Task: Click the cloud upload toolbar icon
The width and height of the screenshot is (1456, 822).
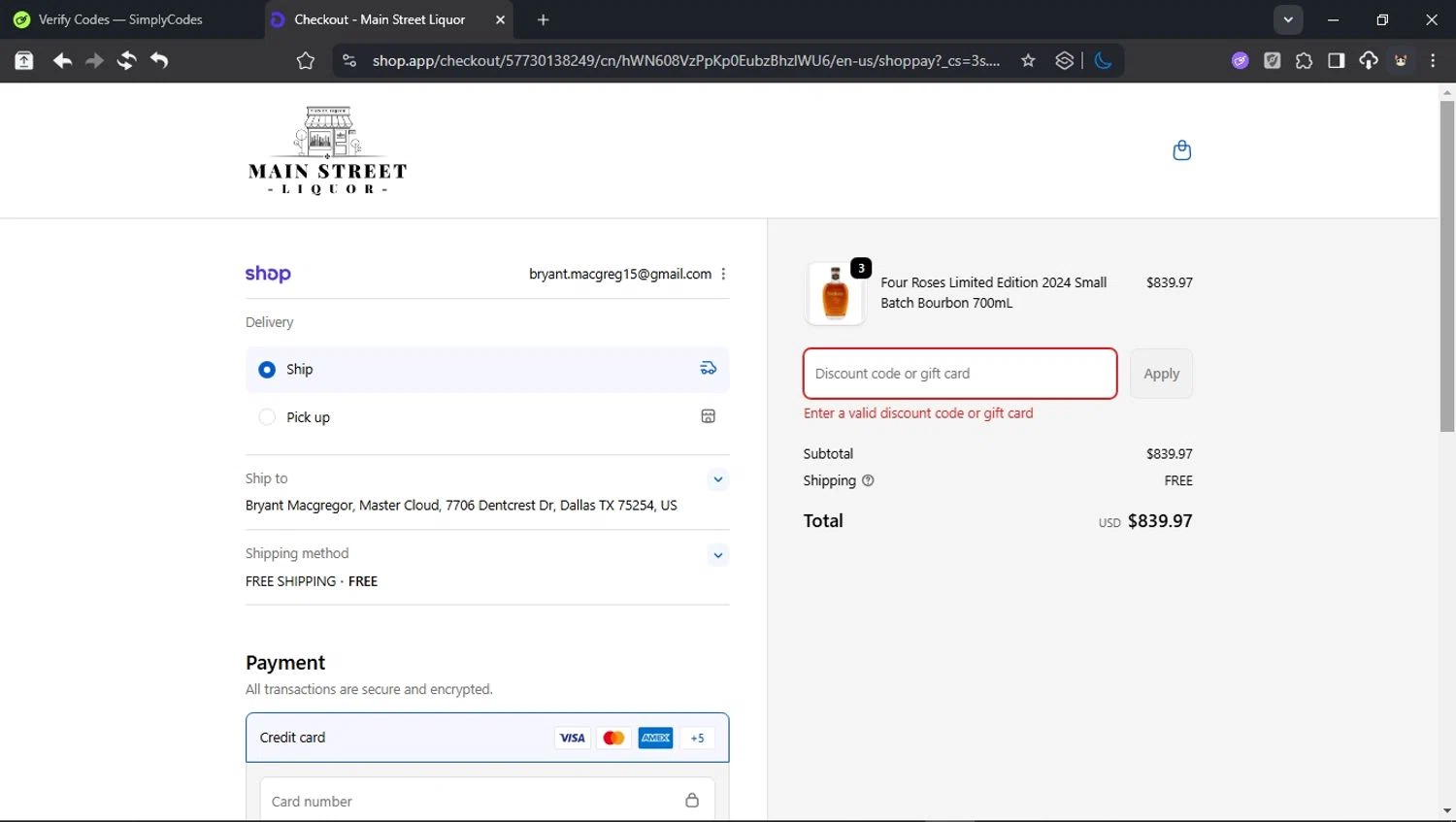Action: click(1369, 60)
